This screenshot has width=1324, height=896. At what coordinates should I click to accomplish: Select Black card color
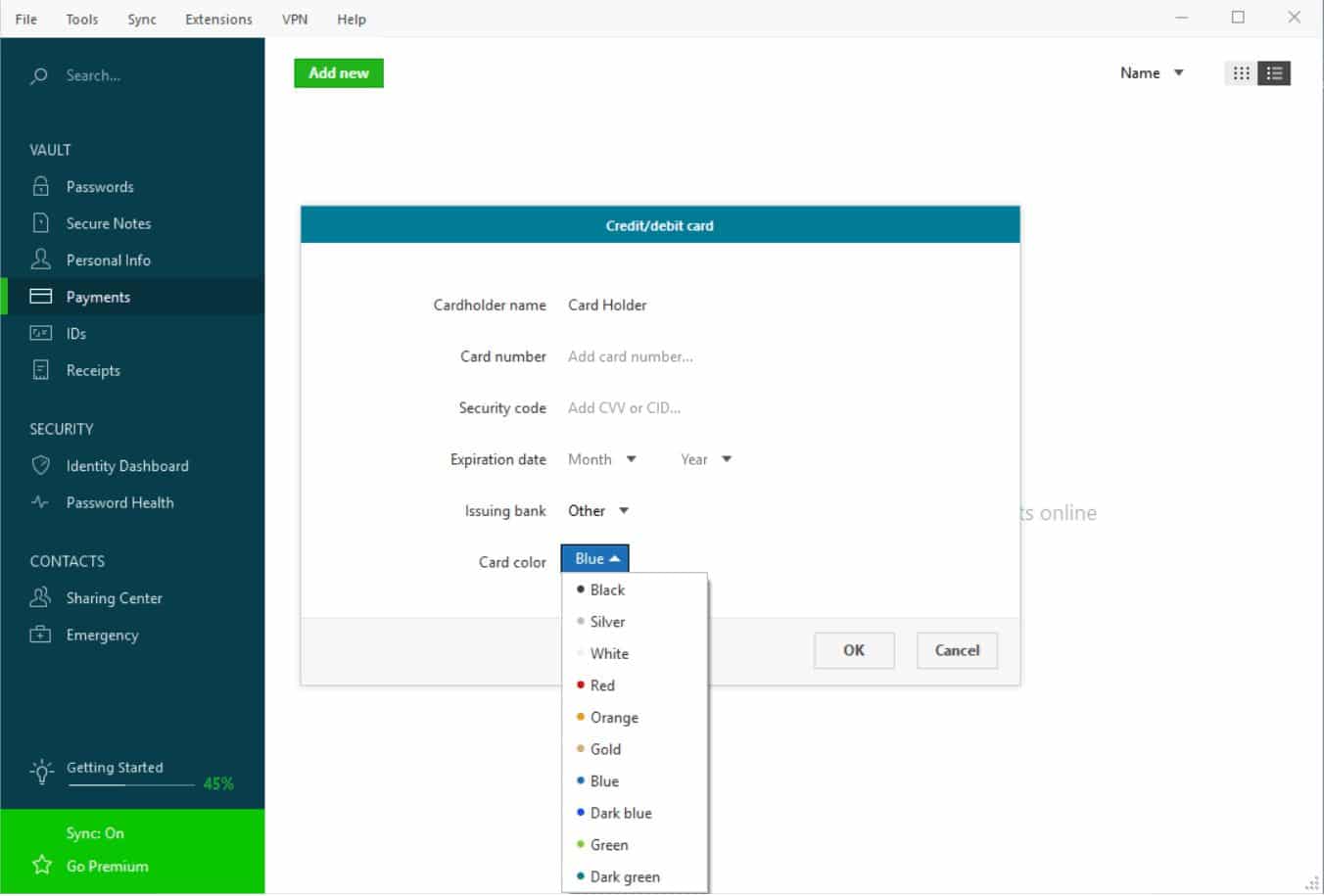635,589
